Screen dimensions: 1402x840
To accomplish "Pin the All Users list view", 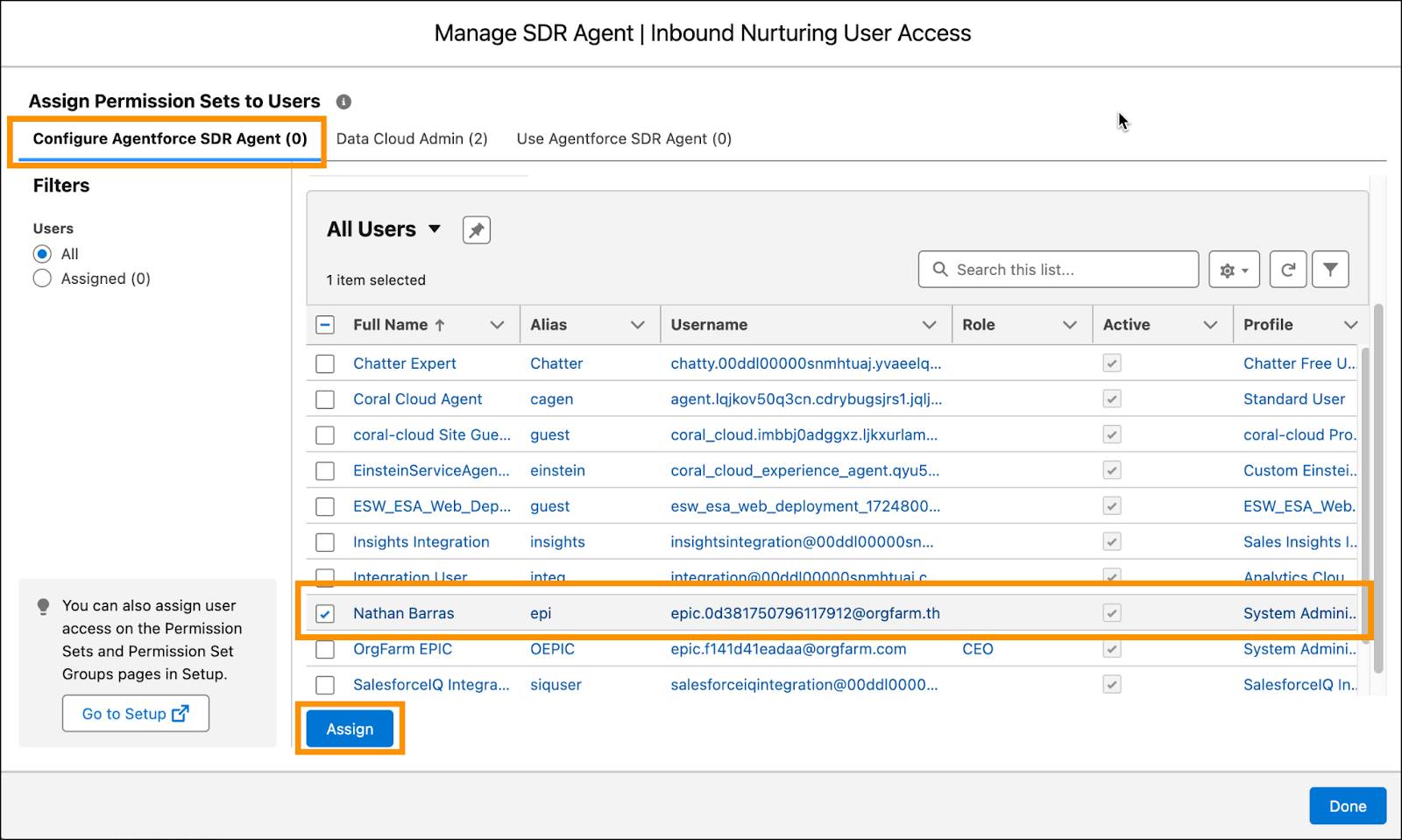I will (x=477, y=230).
